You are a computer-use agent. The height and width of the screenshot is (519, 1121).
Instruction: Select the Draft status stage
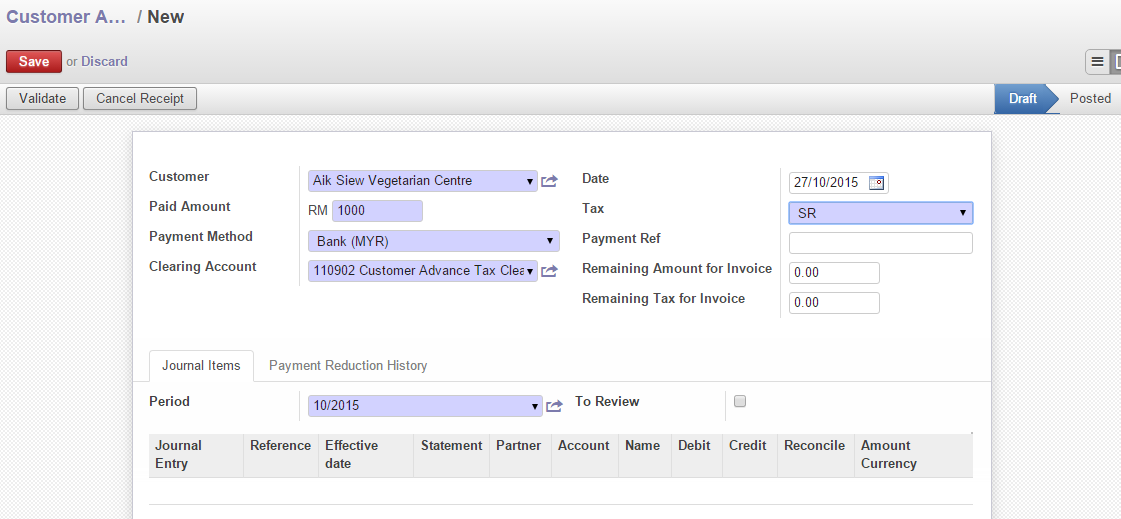1022,99
